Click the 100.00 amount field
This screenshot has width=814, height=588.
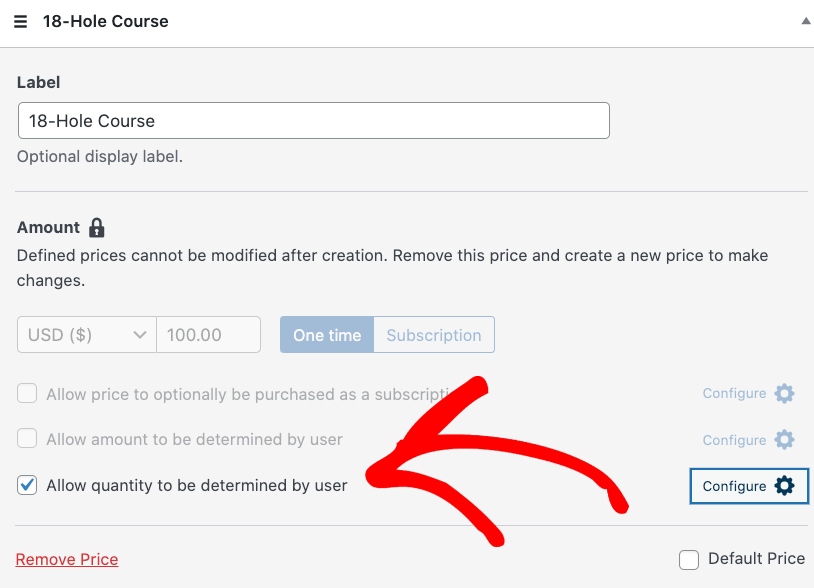point(208,335)
